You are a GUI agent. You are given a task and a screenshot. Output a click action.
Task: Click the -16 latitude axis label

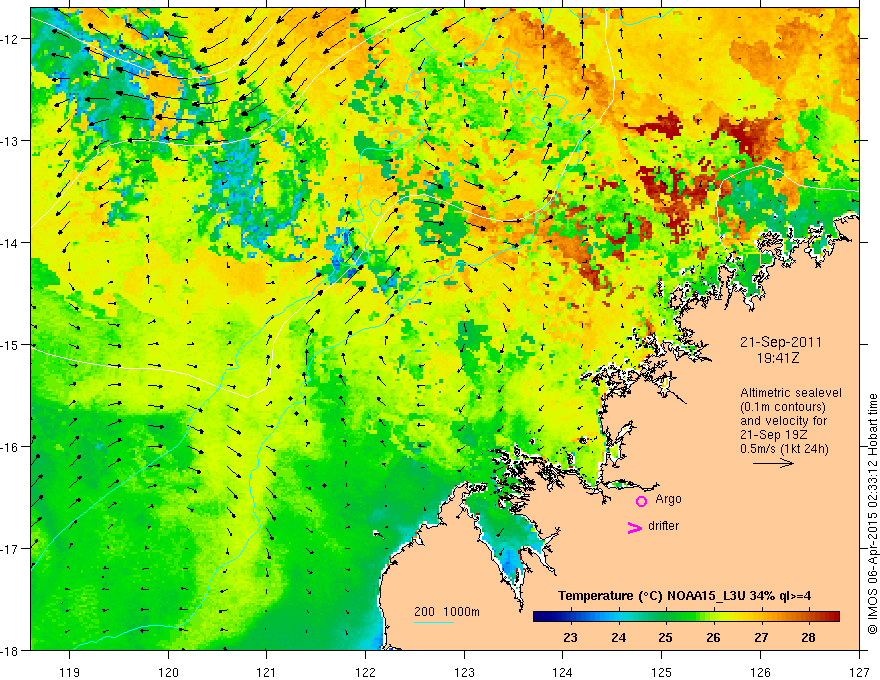tap(11, 447)
